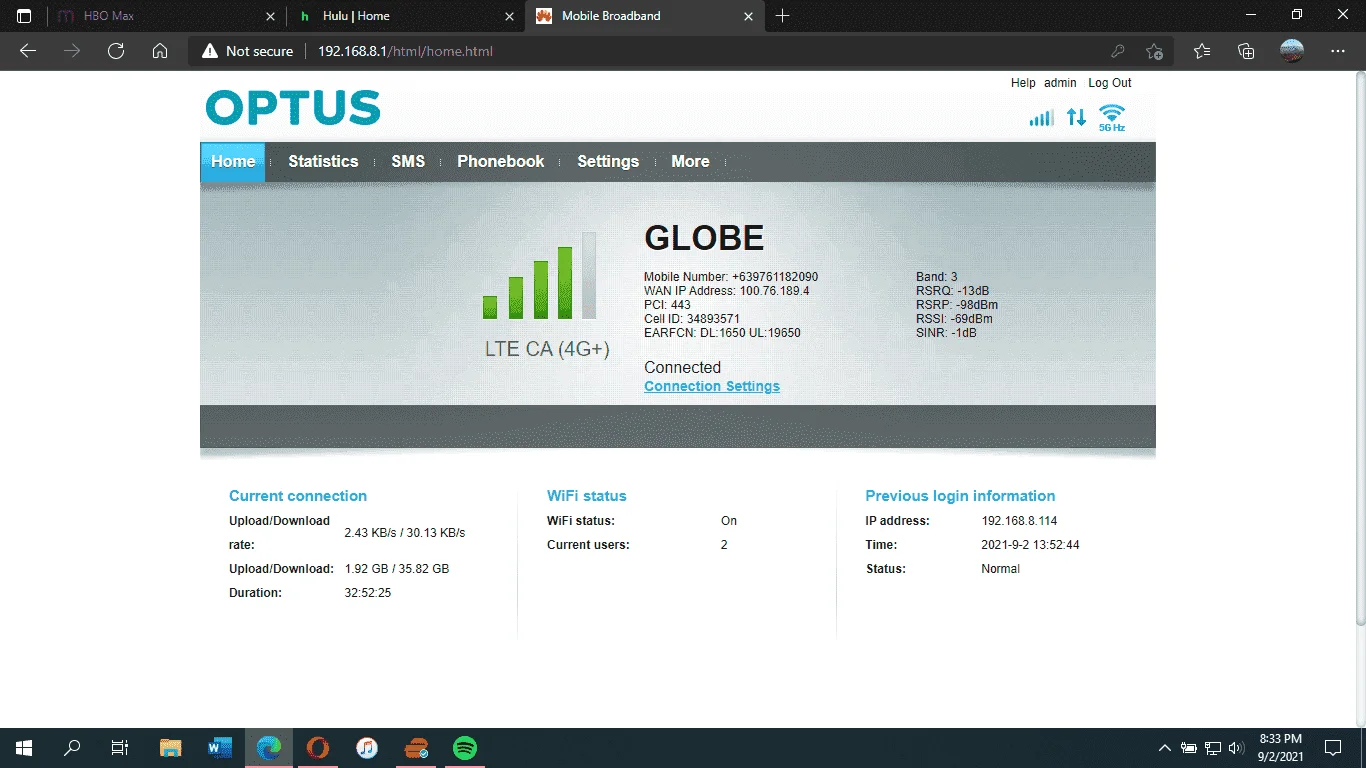Click the Current connection heading
Viewport: 1366px width, 768px height.
click(x=298, y=496)
